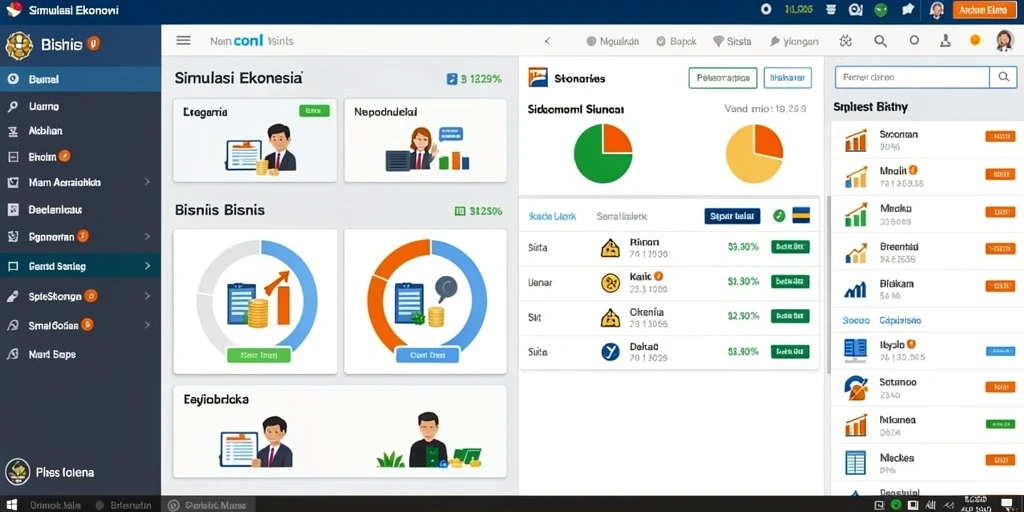This screenshot has height=512, width=1024.
Task: Click the green round icon beside flag
Action: pos(778,216)
